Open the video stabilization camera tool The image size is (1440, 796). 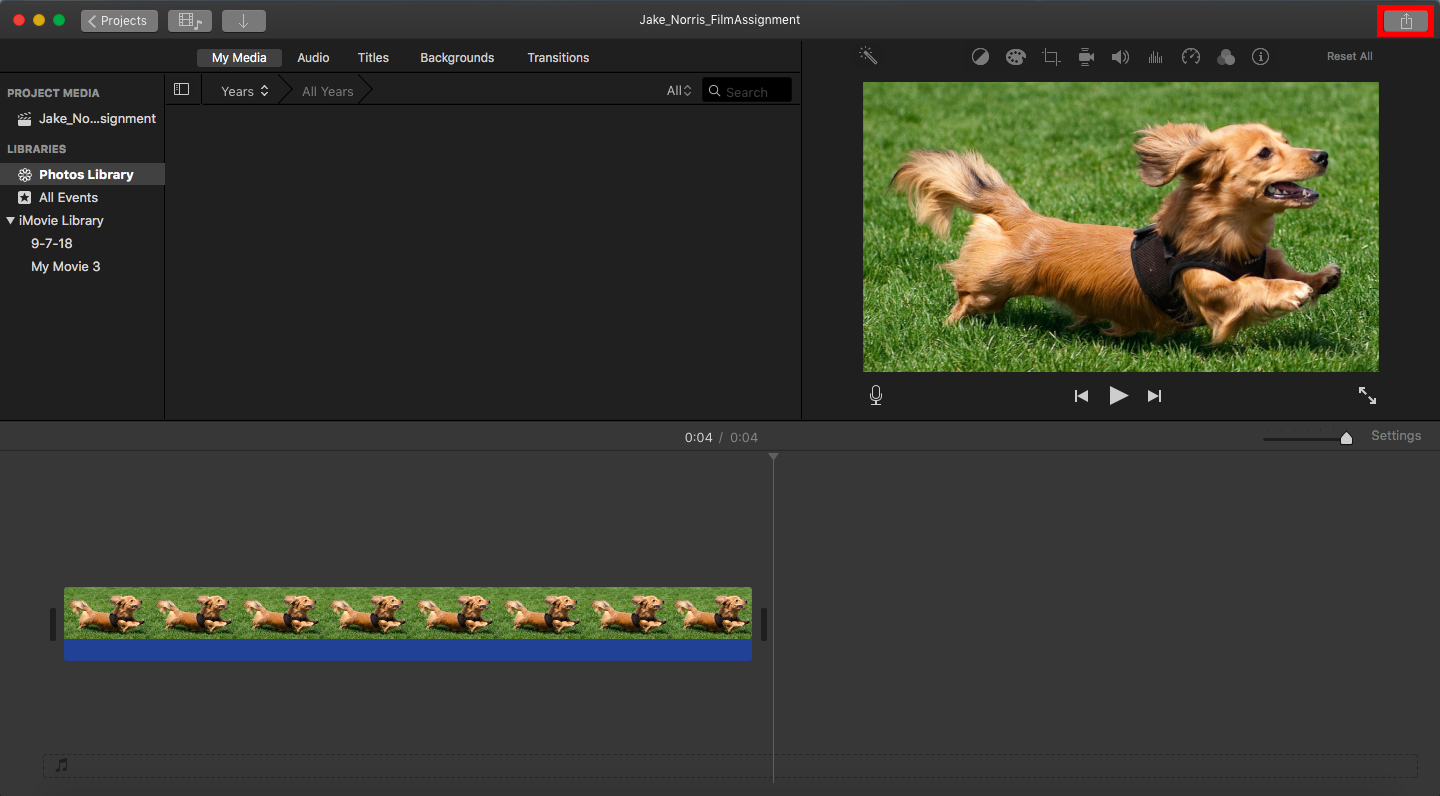pos(1086,57)
